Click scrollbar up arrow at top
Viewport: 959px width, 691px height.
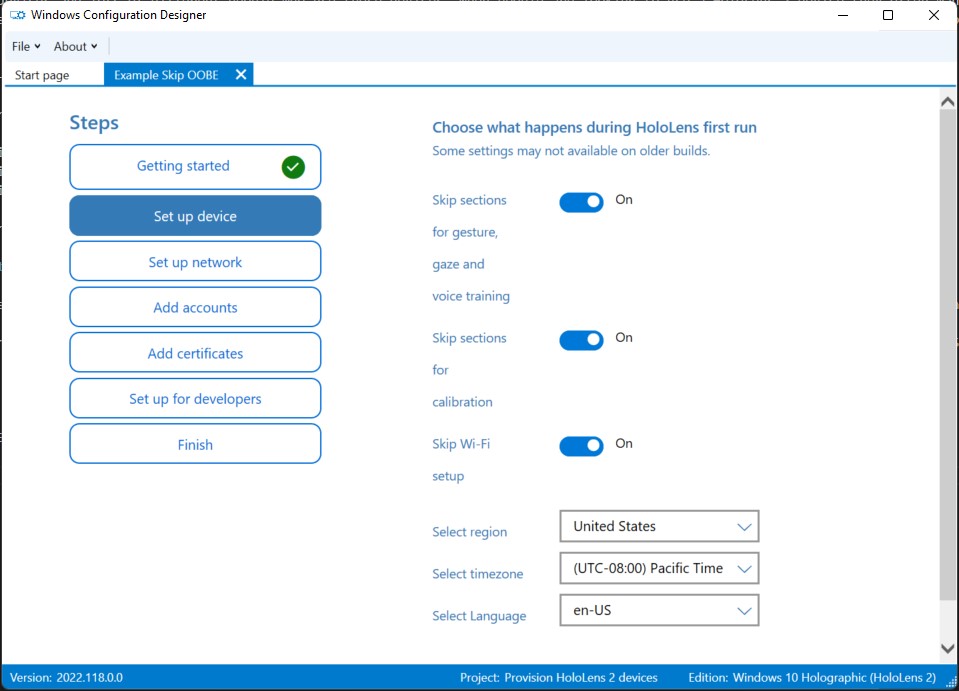click(x=948, y=101)
